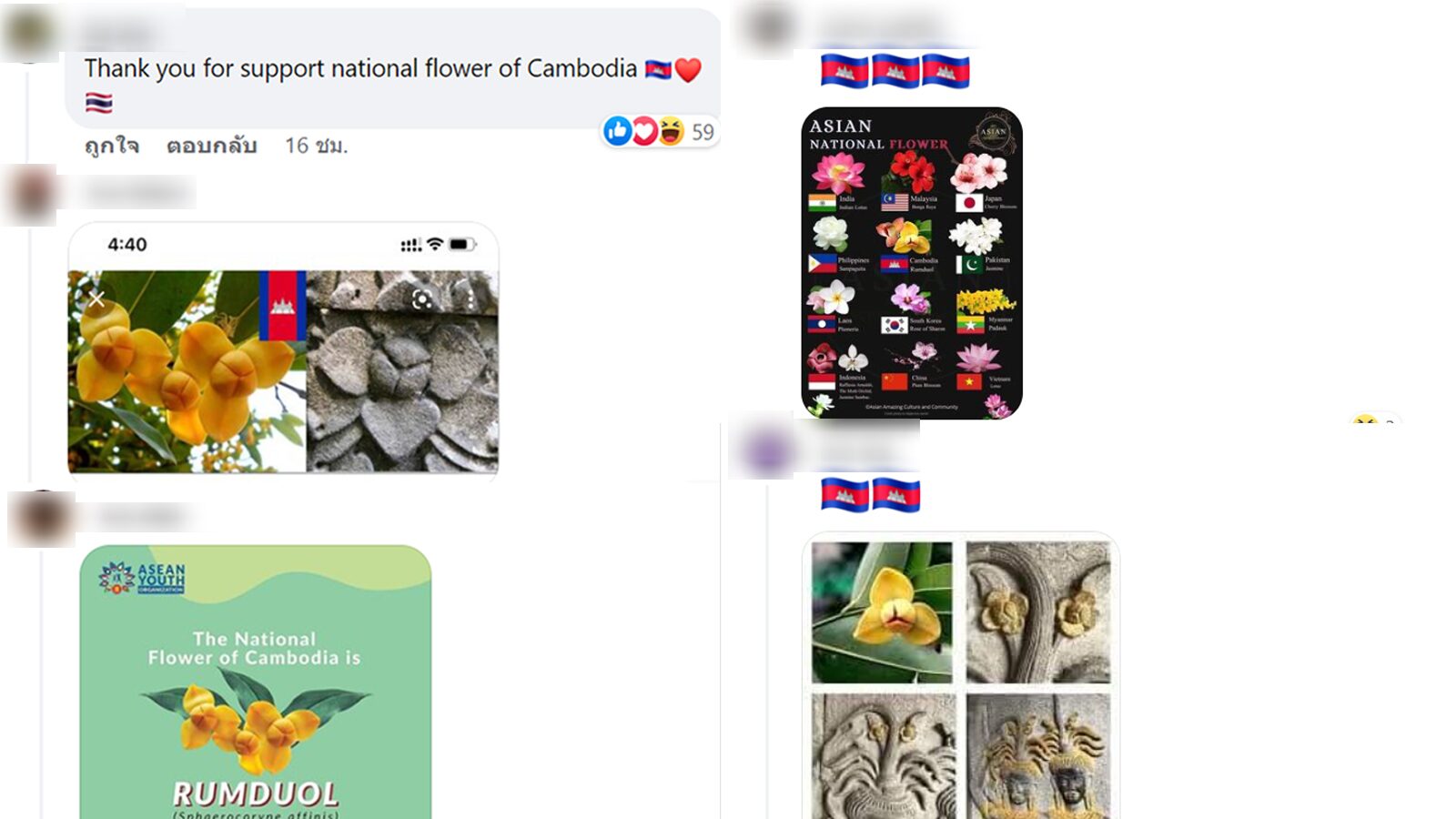Close the phone screenshot viewer X icon

(96, 298)
